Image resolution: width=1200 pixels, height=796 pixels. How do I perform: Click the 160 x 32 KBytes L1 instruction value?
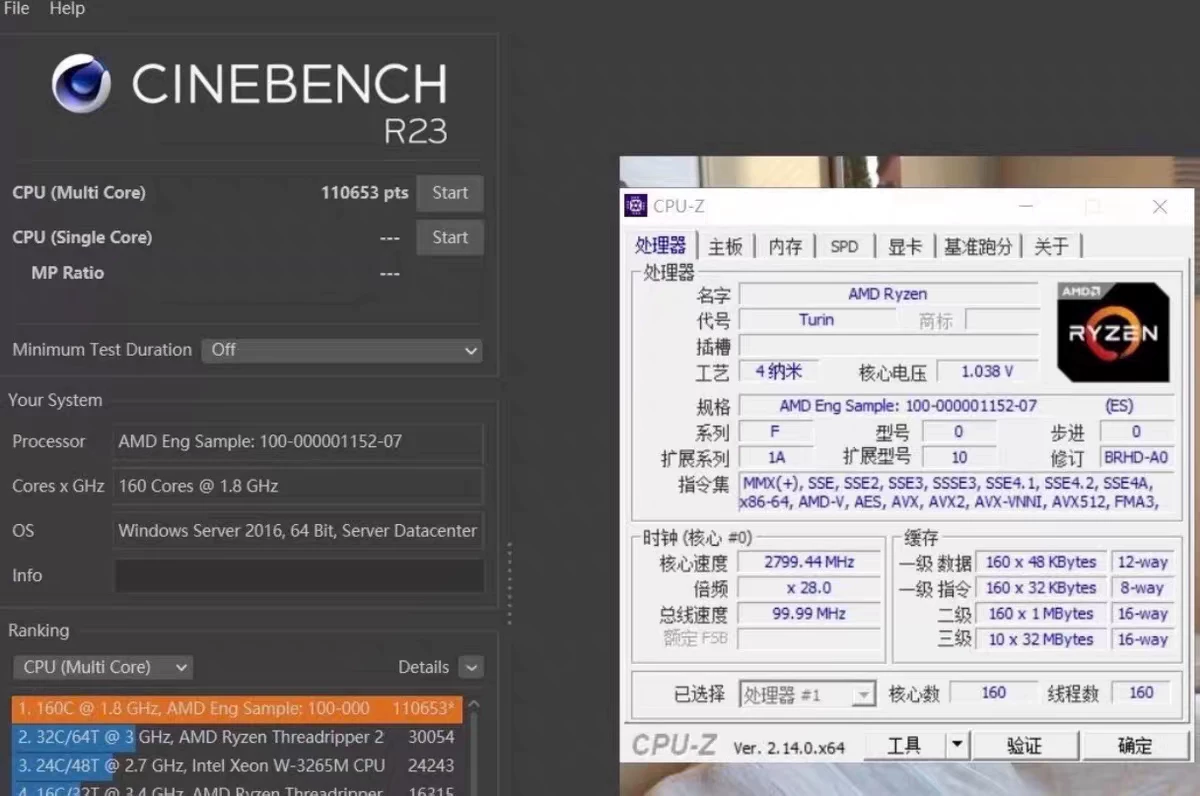[1041, 588]
